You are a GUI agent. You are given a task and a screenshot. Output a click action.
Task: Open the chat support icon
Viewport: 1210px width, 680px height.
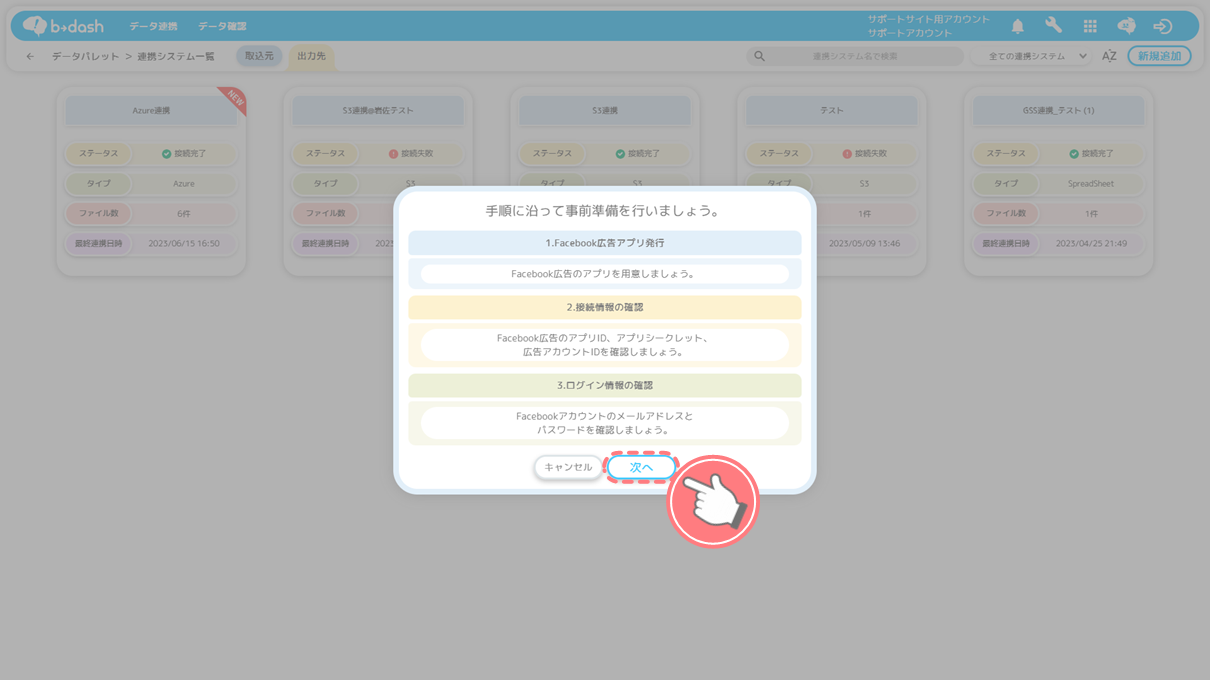(1126, 26)
